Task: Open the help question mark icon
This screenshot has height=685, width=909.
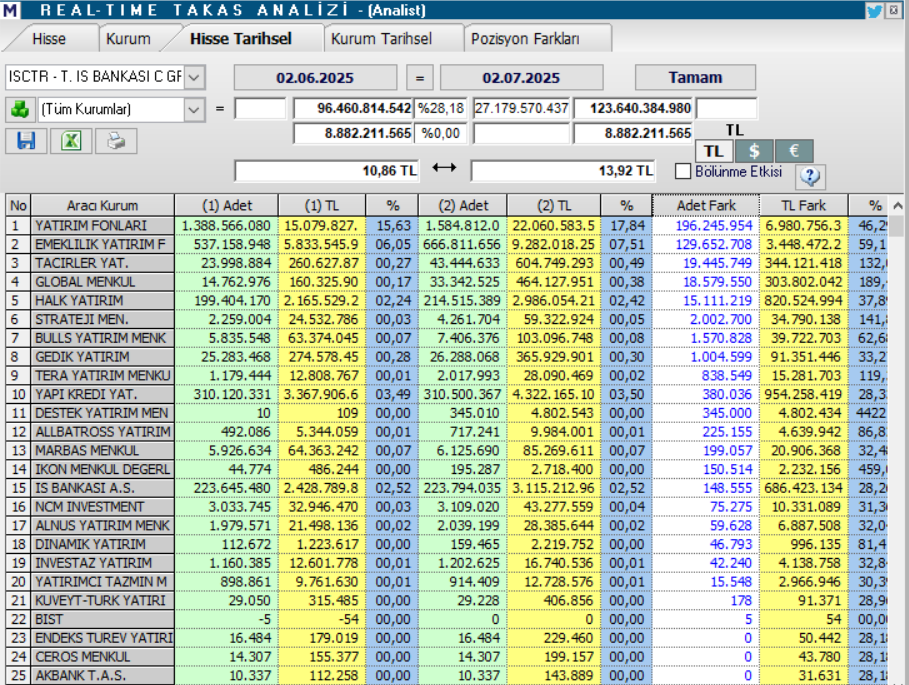Action: 810,176
